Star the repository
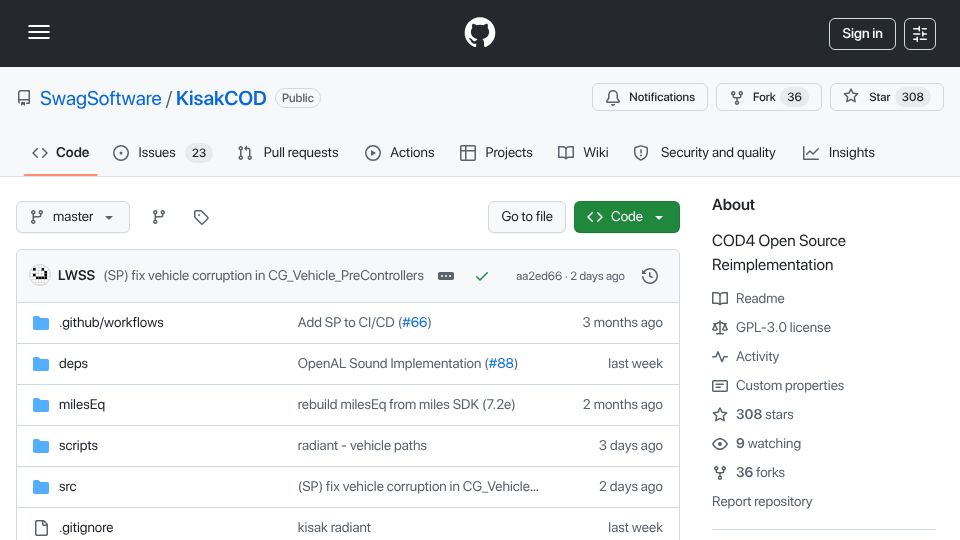Image resolution: width=960 pixels, height=540 pixels. (887, 97)
